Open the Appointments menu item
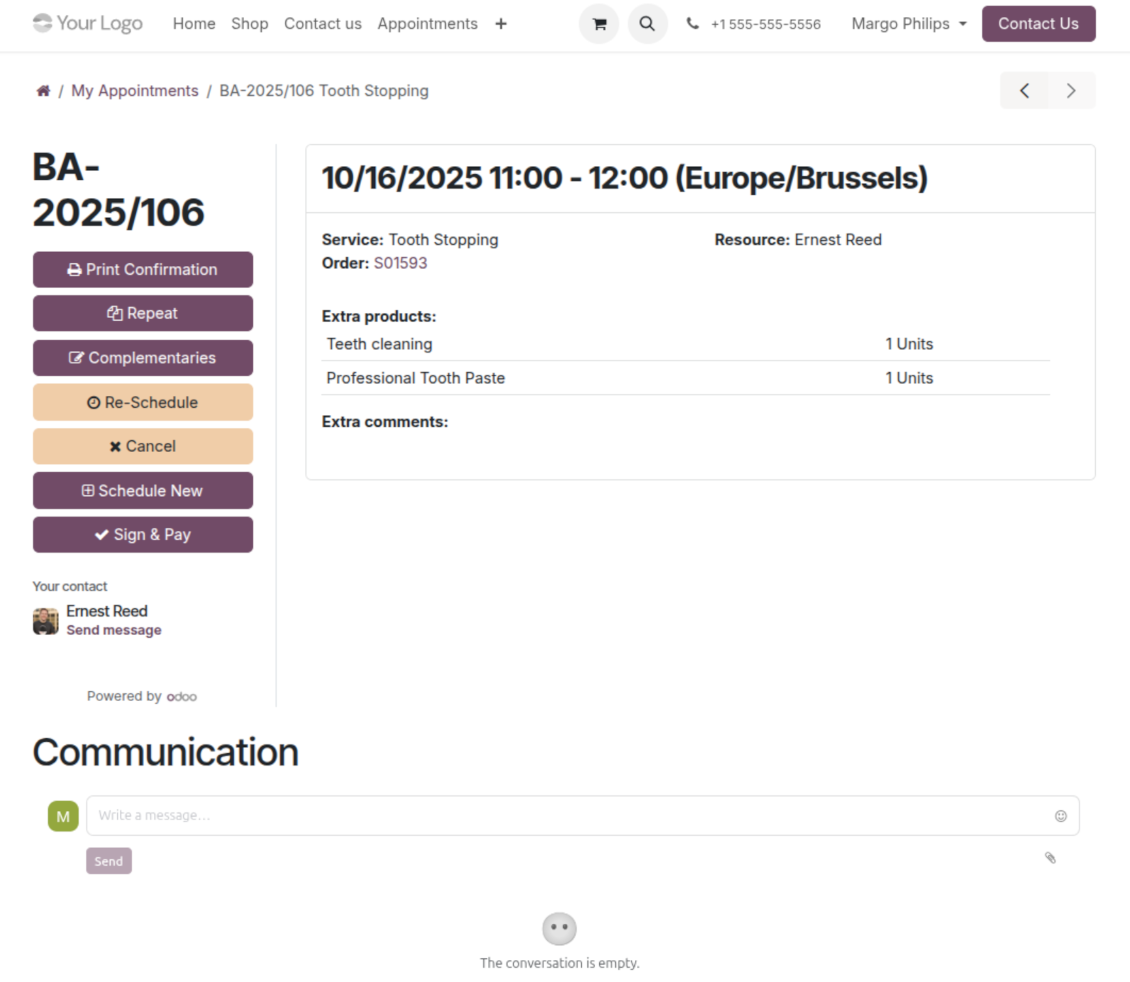The height and width of the screenshot is (982, 1130). (x=427, y=24)
